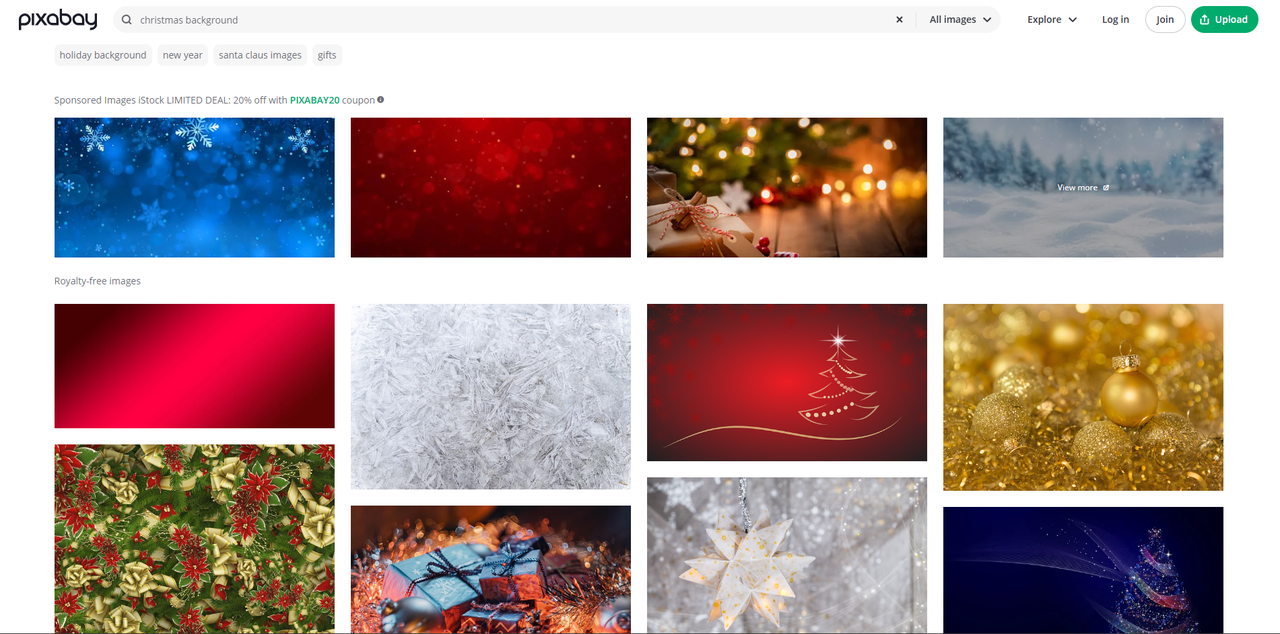This screenshot has width=1280, height=634.
Task: Click View more on snowy sponsored image
Action: pyautogui.click(x=1083, y=188)
